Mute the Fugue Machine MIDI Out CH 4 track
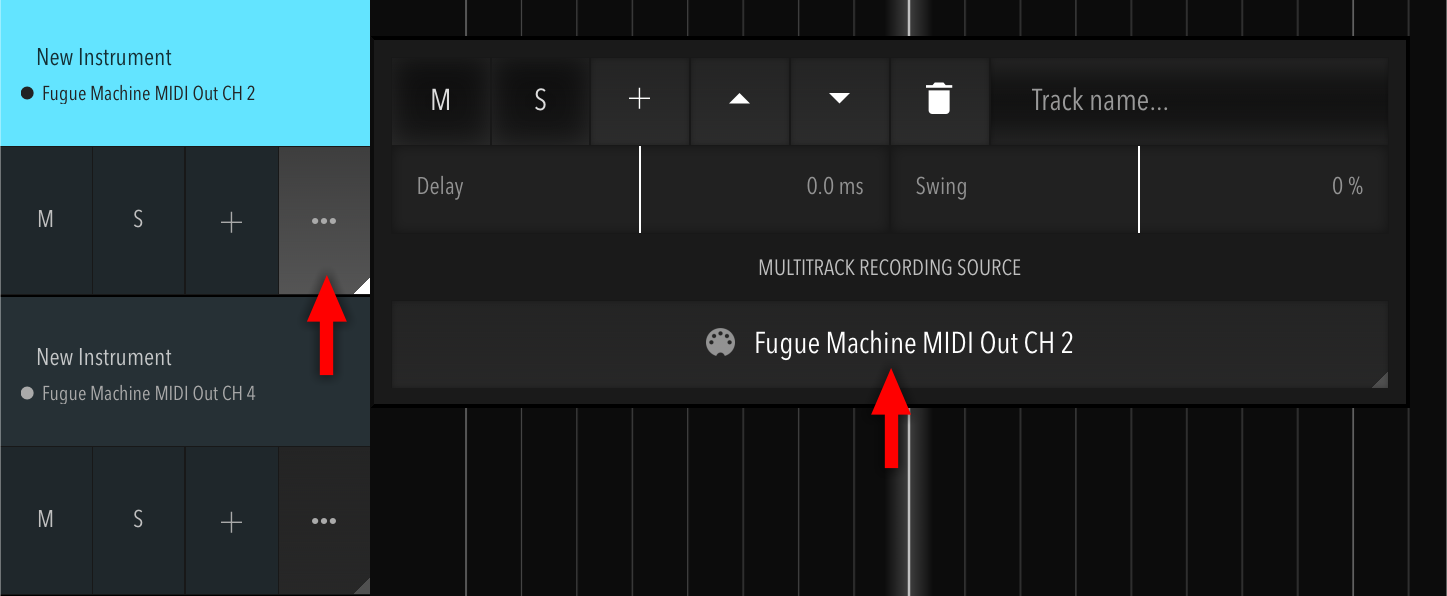 coord(46,520)
